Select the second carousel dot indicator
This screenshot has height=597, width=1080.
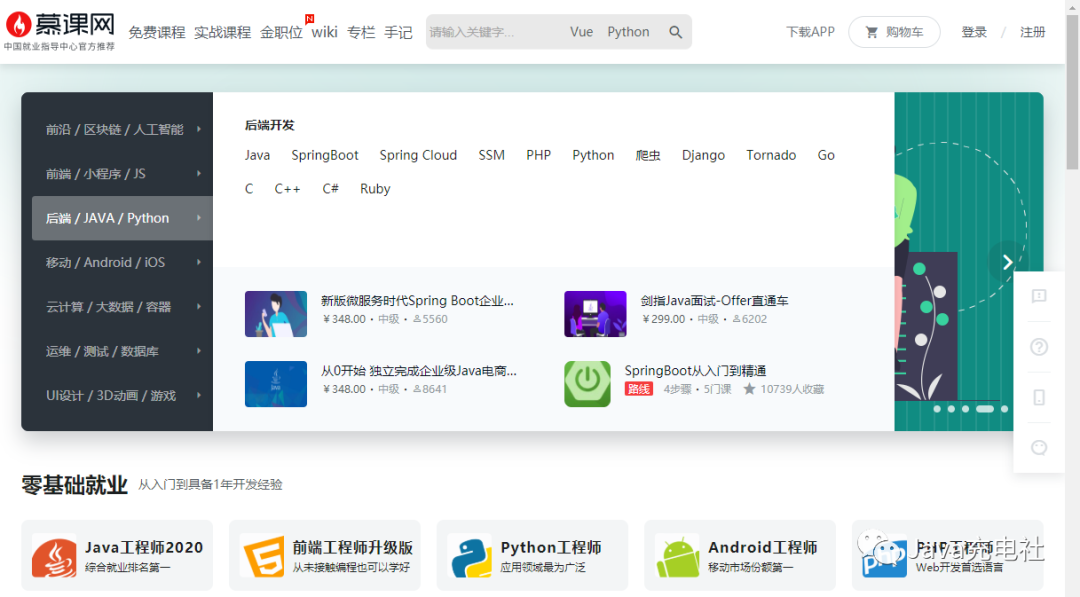tap(951, 409)
